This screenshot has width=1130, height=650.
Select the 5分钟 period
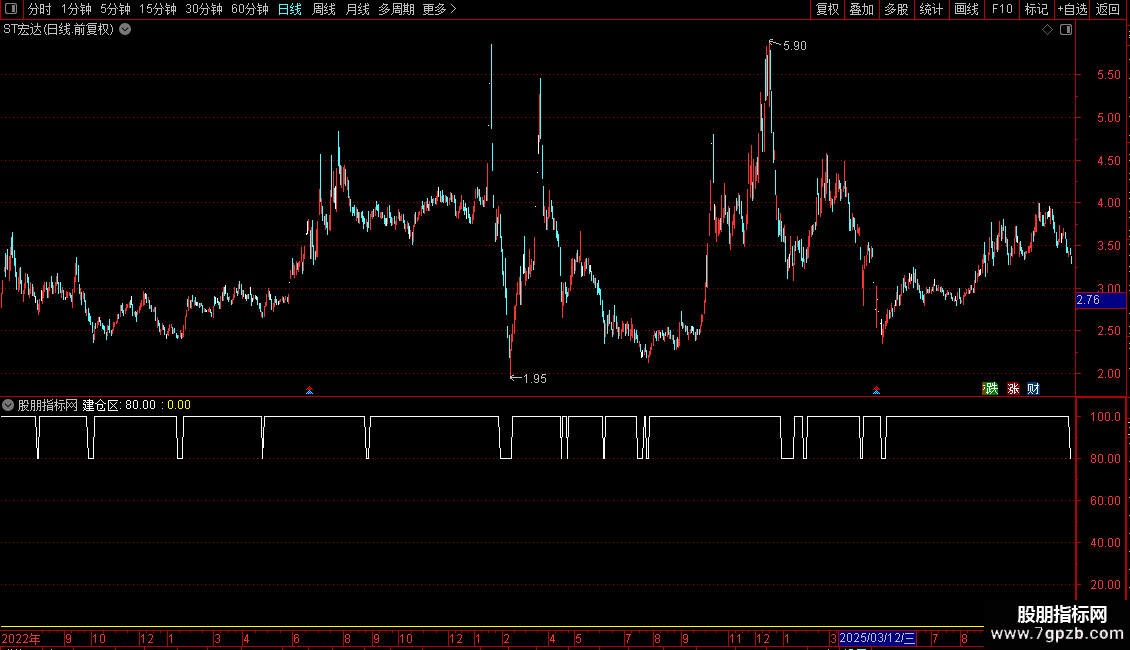115,9
